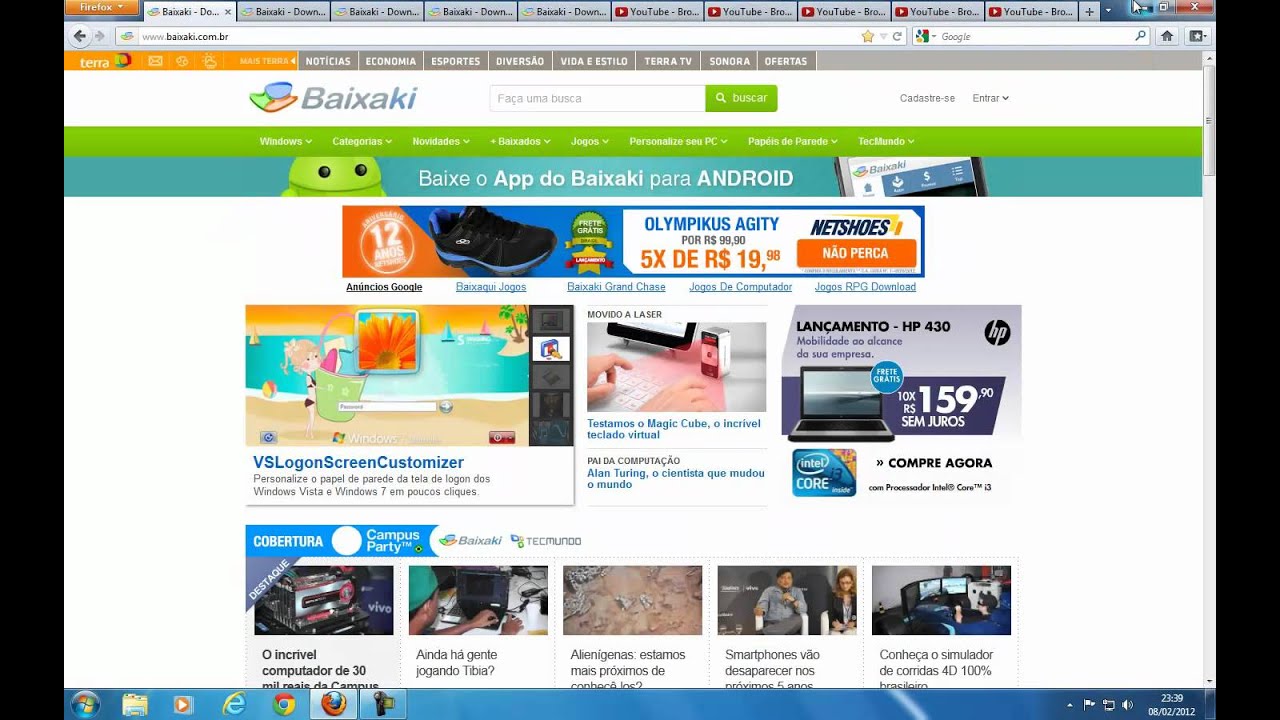Open Action Center flag in tray

(x=1090, y=704)
